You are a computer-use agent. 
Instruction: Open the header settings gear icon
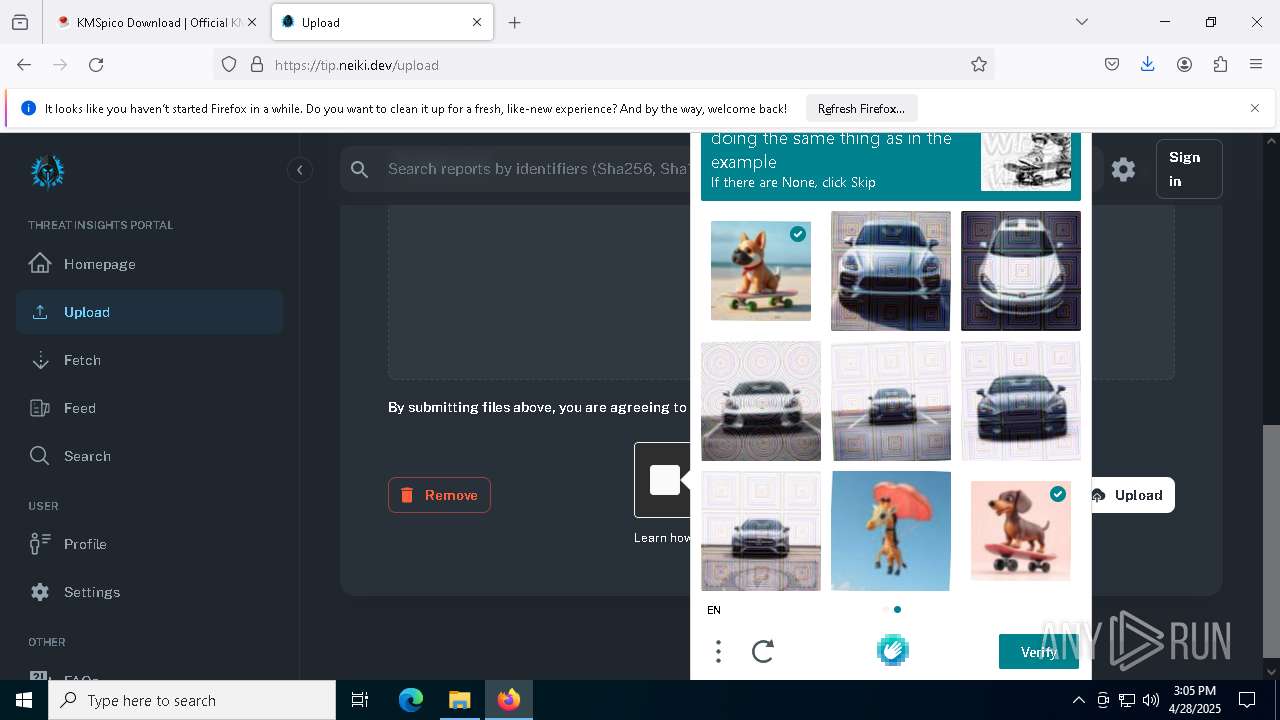click(1123, 170)
